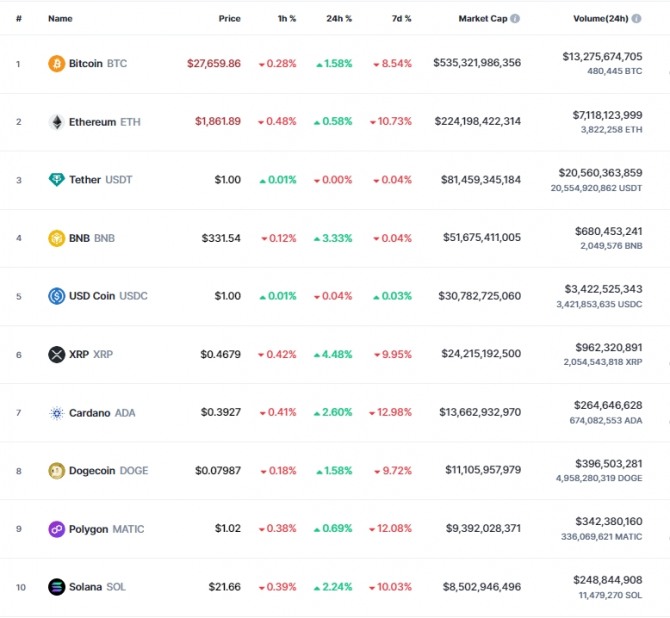Click the USD Coin logo icon

pos(56,296)
